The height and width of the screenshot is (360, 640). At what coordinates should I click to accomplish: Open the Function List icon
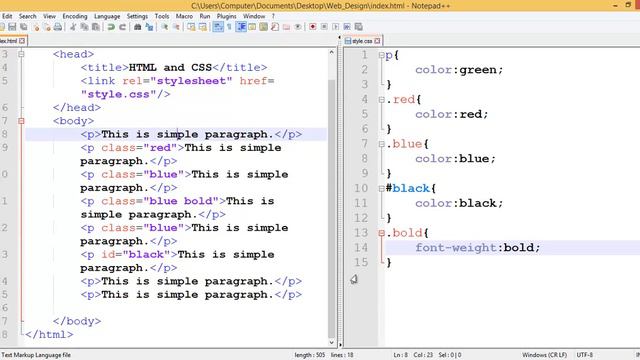click(275, 27)
